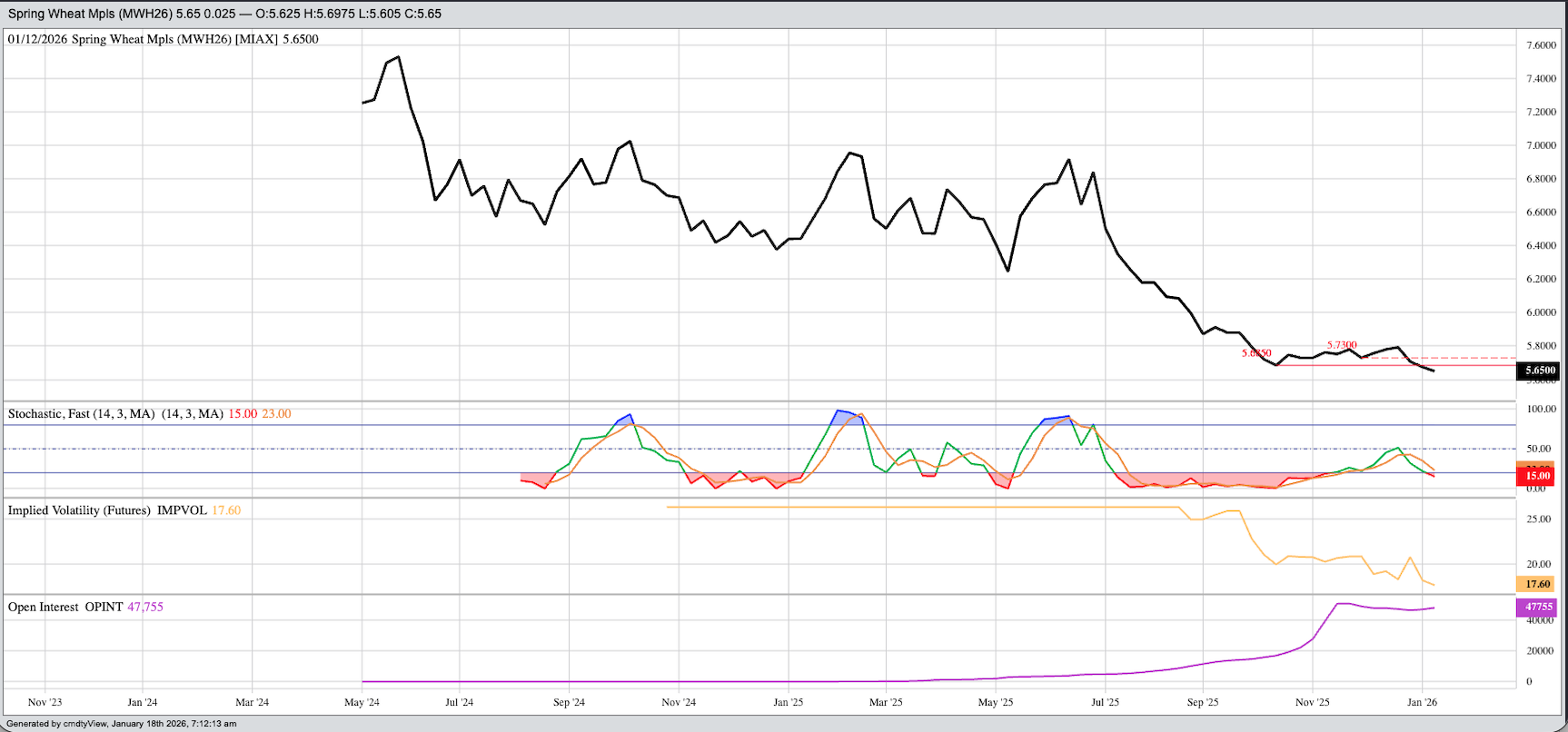Click the Spring Wheat Mpls header bar text
This screenshot has width=1568, height=732.
point(224,14)
